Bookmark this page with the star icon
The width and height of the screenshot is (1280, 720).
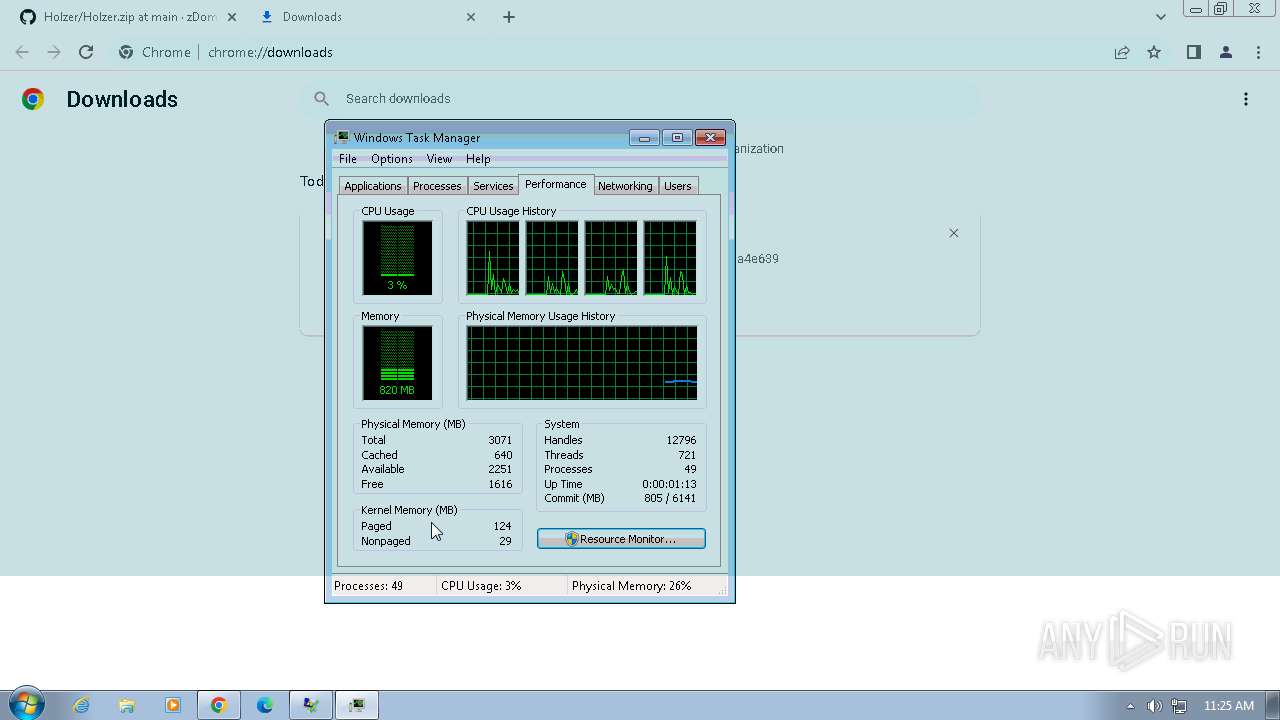[x=1154, y=52]
